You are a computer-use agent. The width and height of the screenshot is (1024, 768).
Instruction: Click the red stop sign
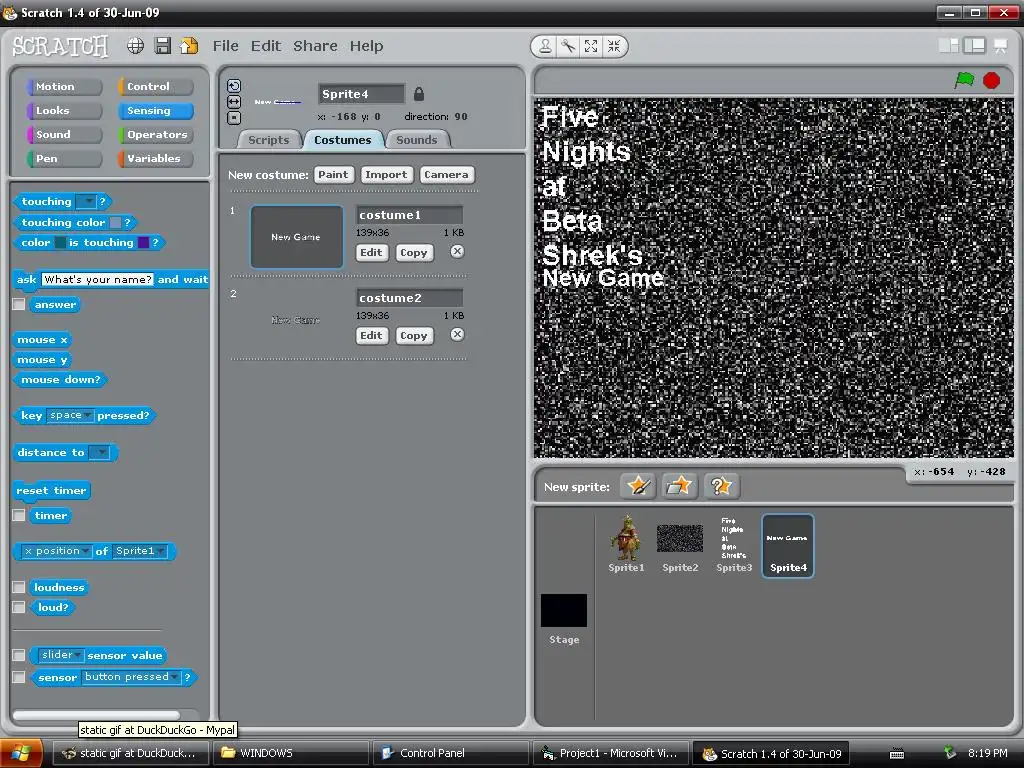[991, 80]
